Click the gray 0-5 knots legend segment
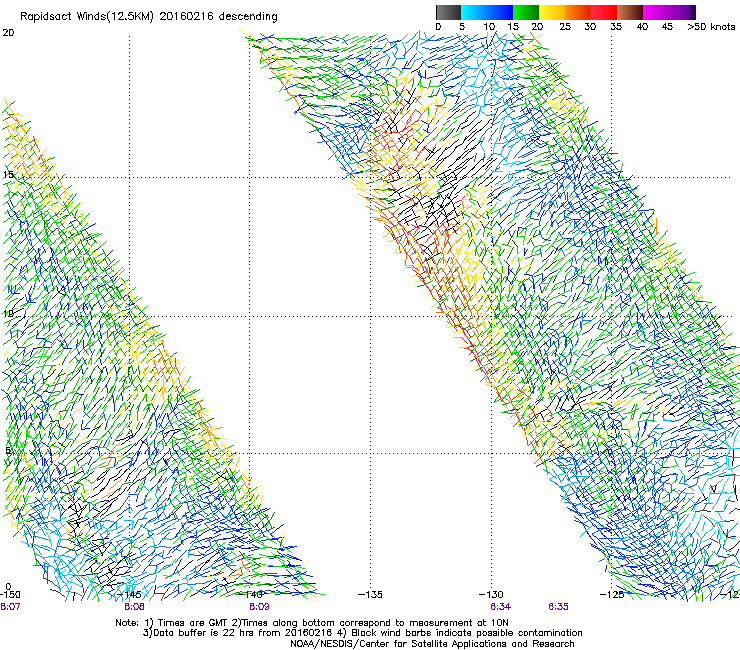This screenshot has width=740, height=650. (x=448, y=12)
